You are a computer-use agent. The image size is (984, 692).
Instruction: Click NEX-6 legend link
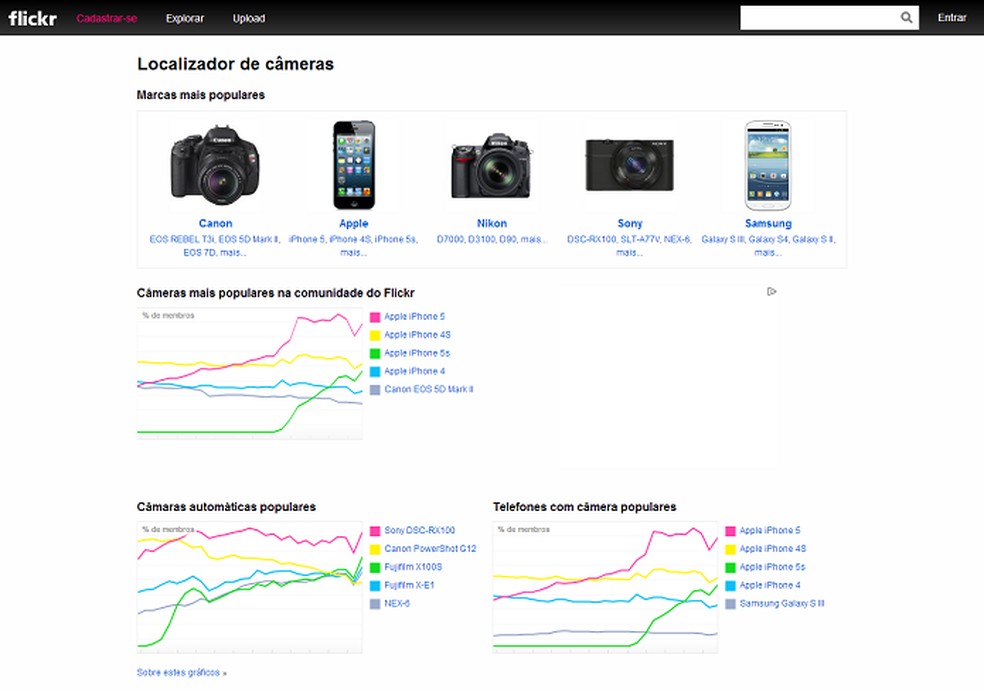[397, 604]
